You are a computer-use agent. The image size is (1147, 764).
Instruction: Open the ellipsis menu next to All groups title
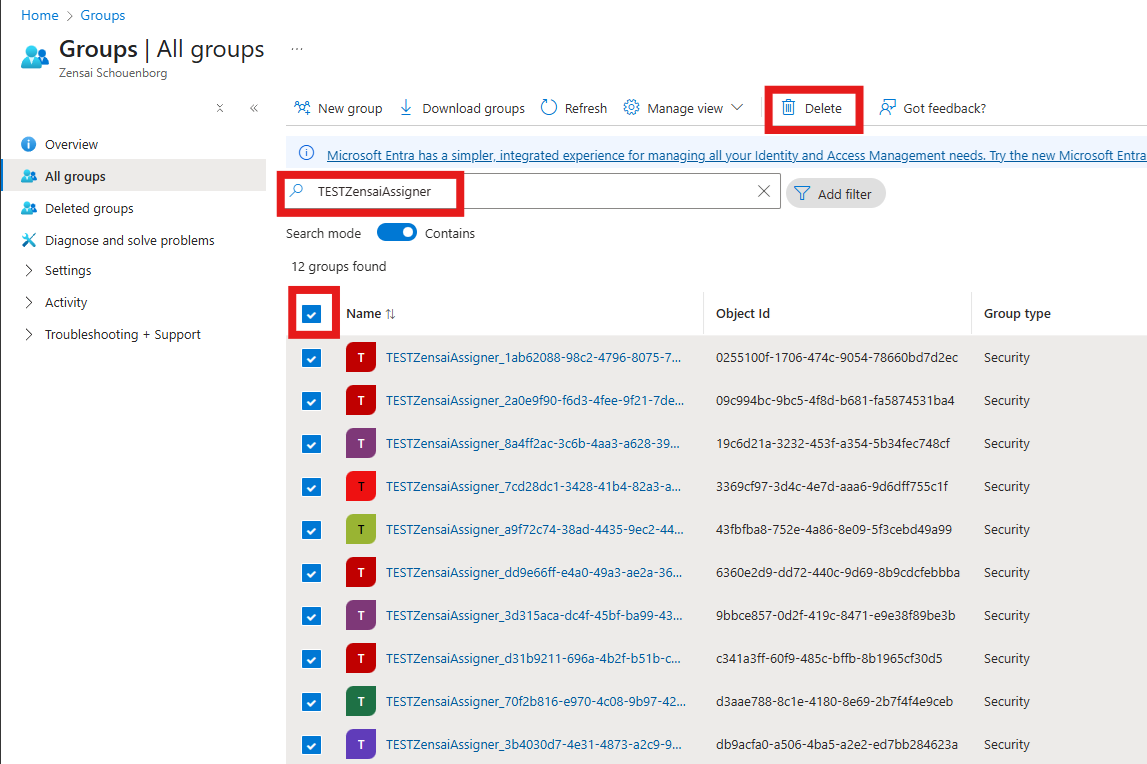point(296,49)
